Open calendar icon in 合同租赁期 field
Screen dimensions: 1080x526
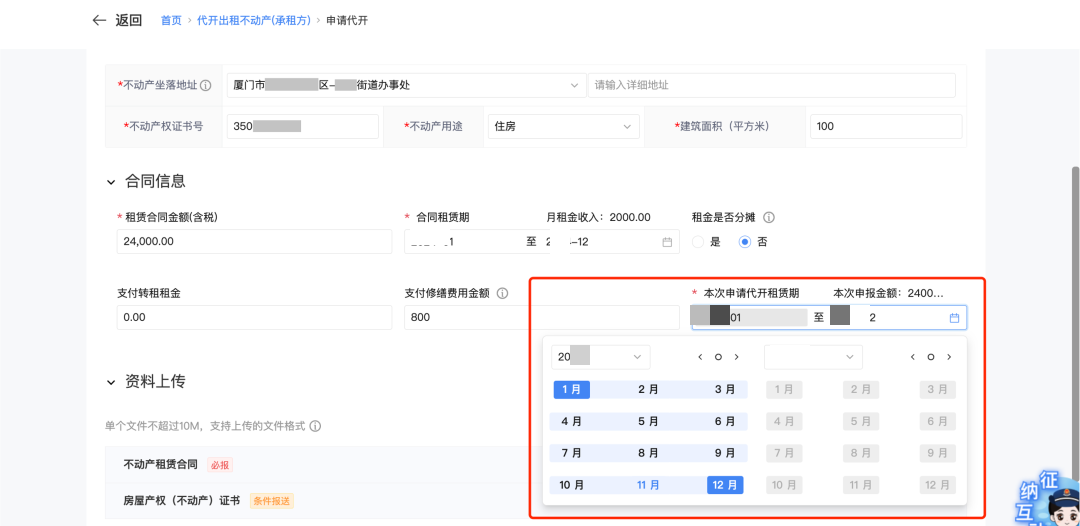(667, 242)
